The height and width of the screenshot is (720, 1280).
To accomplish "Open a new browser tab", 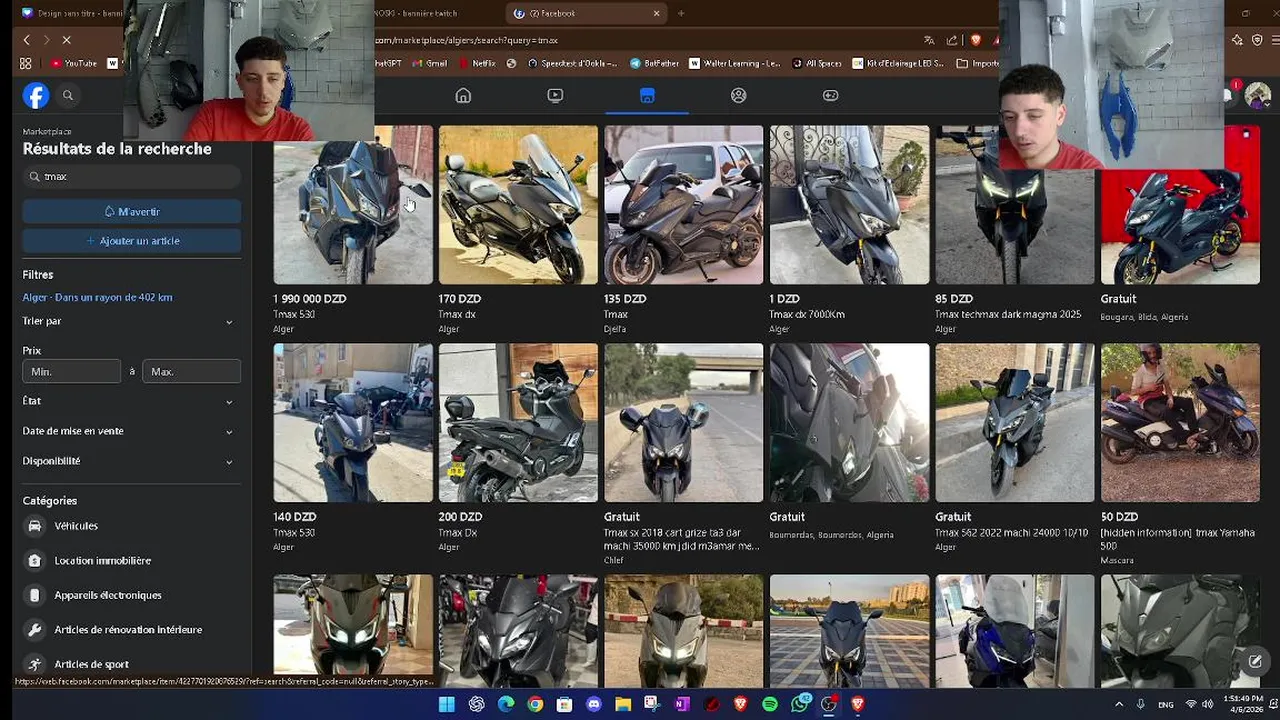I will point(681,13).
